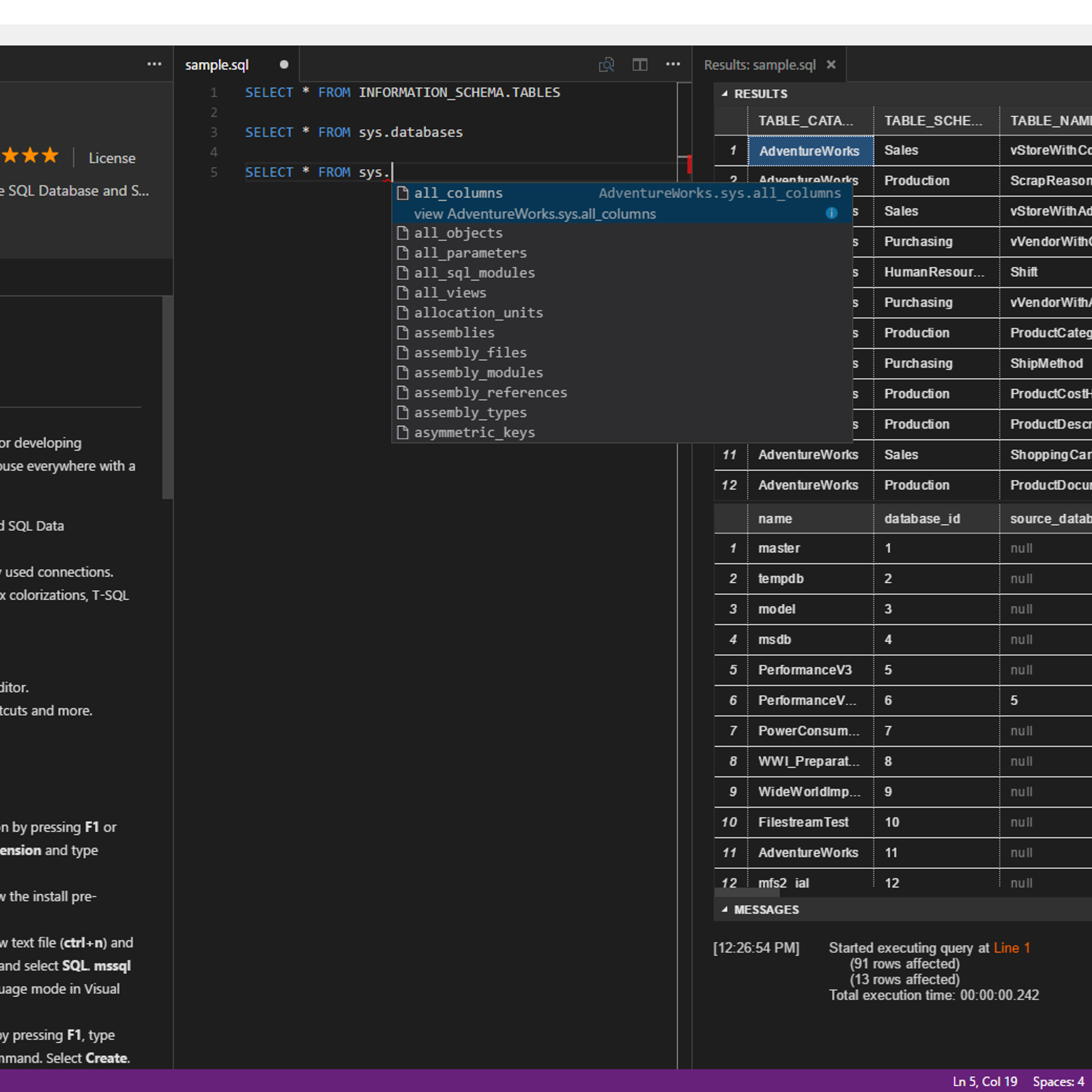Select asymmetric_keys suggestion
Viewport: 1092px width, 1092px height.
pyautogui.click(x=622, y=433)
